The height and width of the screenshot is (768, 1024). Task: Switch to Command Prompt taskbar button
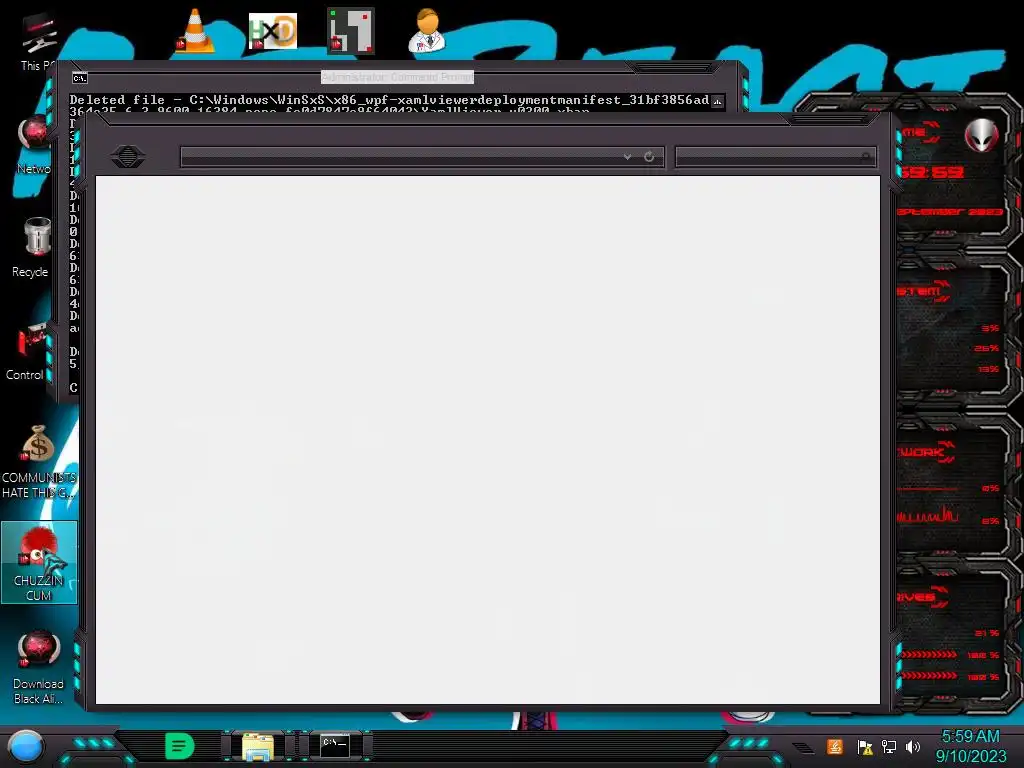click(x=335, y=746)
